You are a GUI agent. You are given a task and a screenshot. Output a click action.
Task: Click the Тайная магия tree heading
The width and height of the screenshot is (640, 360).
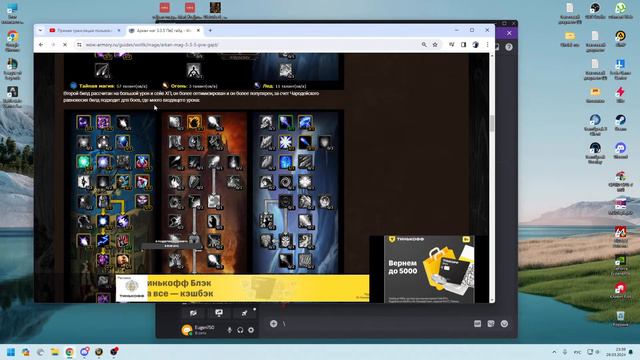pyautogui.click(x=97, y=86)
